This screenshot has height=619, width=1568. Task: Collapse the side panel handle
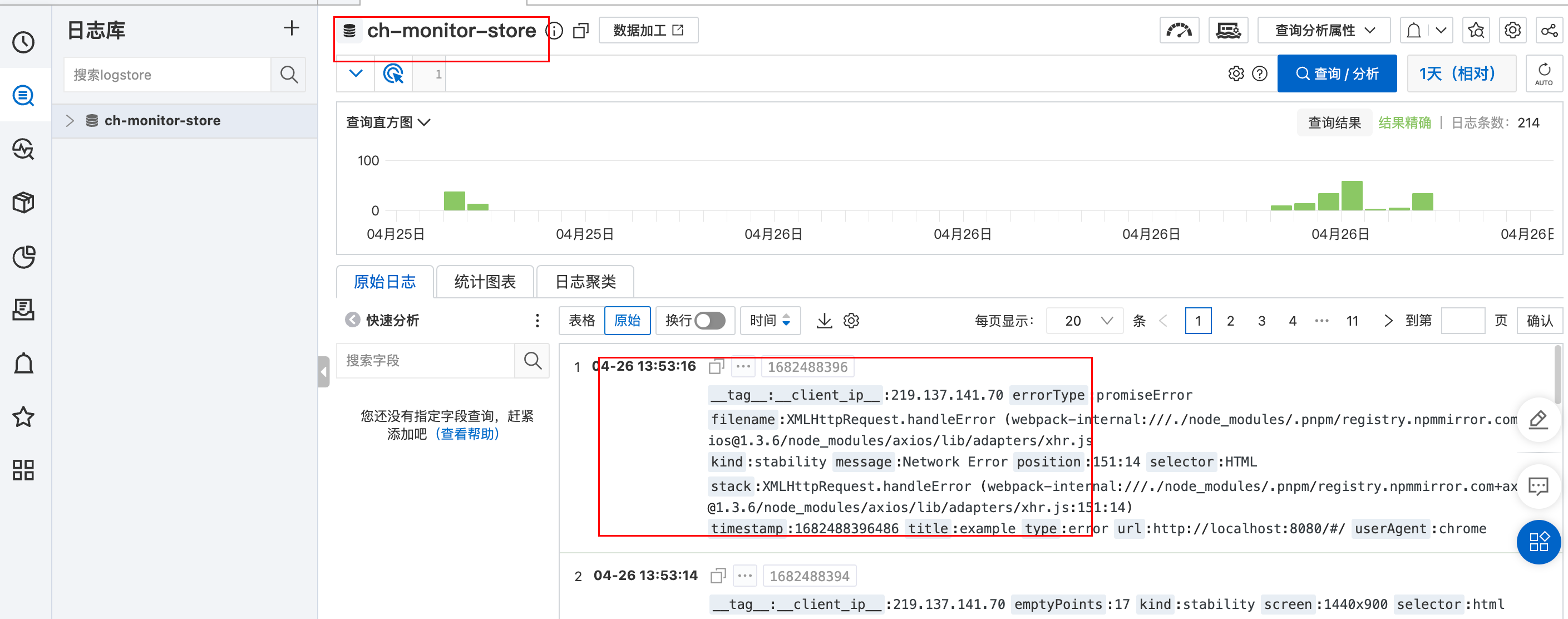[x=324, y=372]
